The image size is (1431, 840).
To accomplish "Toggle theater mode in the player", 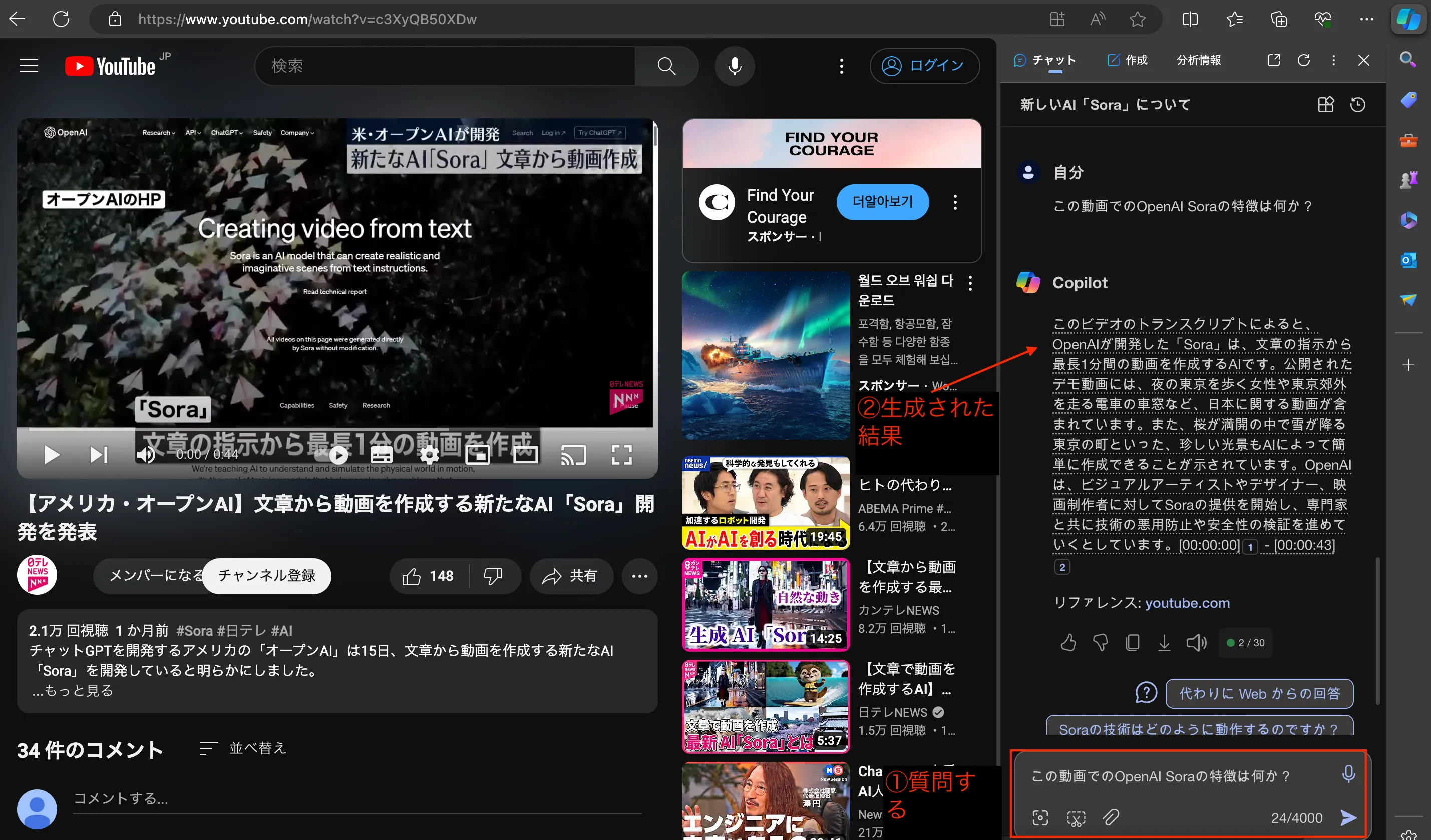I will (526, 454).
